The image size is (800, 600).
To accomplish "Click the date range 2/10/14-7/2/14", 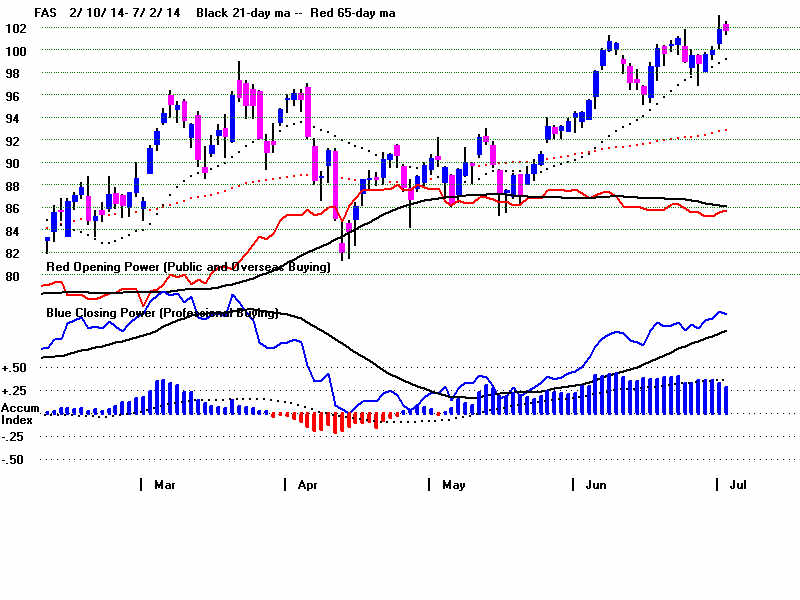I will pyautogui.click(x=125, y=13).
